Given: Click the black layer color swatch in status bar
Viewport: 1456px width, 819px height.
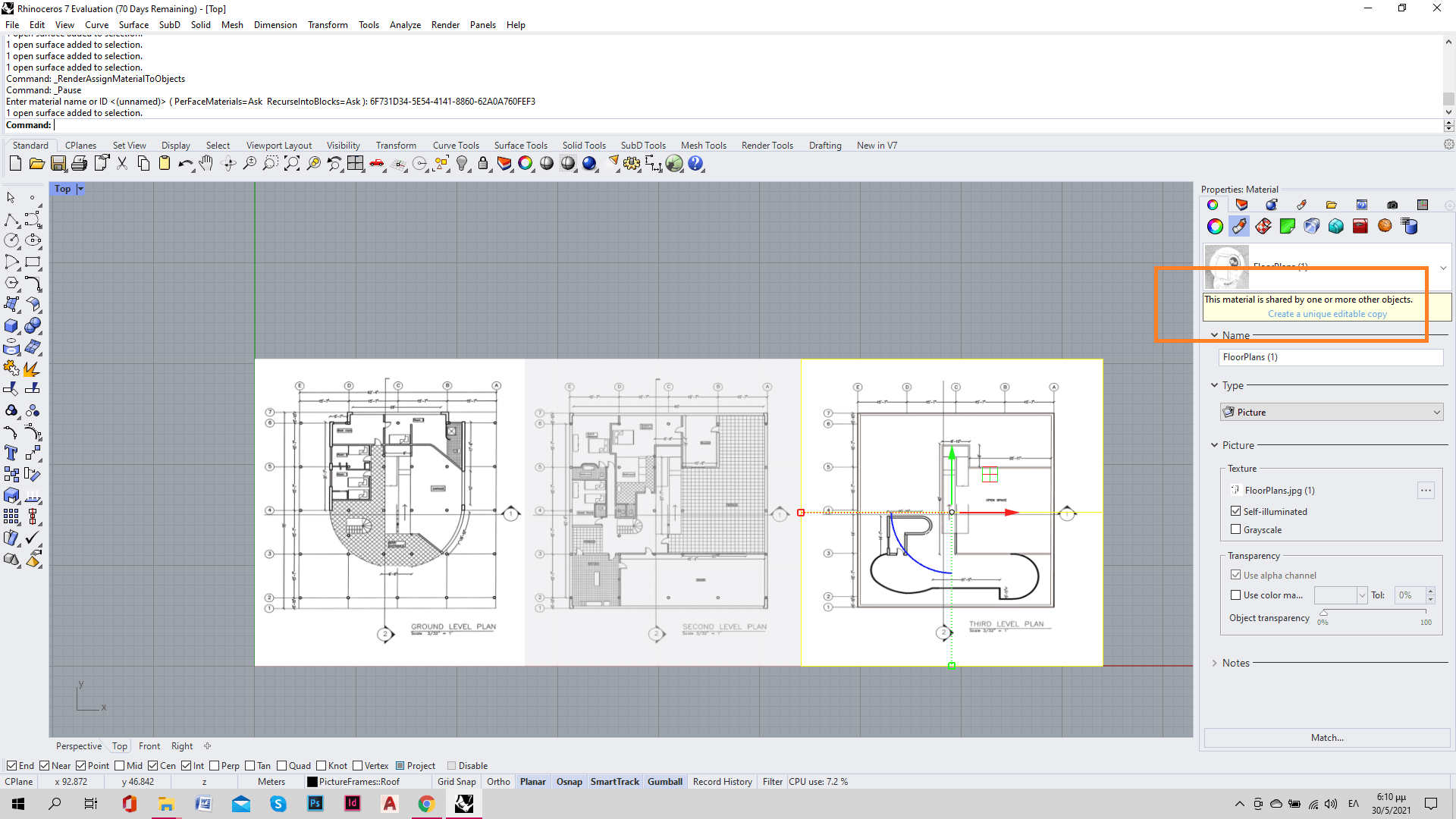Looking at the screenshot, I should 312,782.
